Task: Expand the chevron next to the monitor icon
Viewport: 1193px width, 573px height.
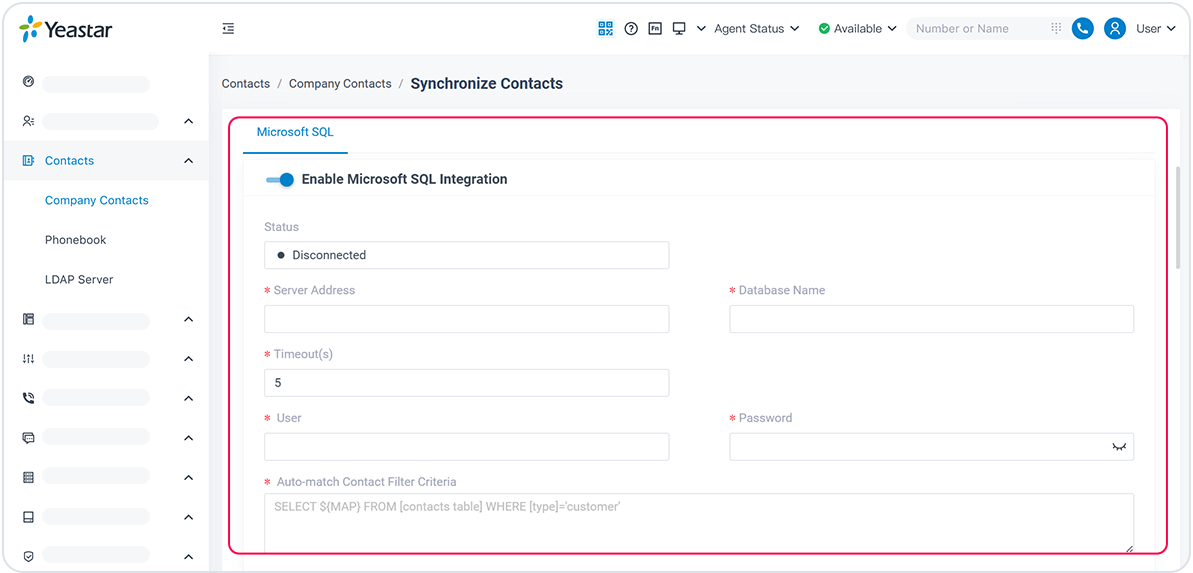Action: [701, 28]
